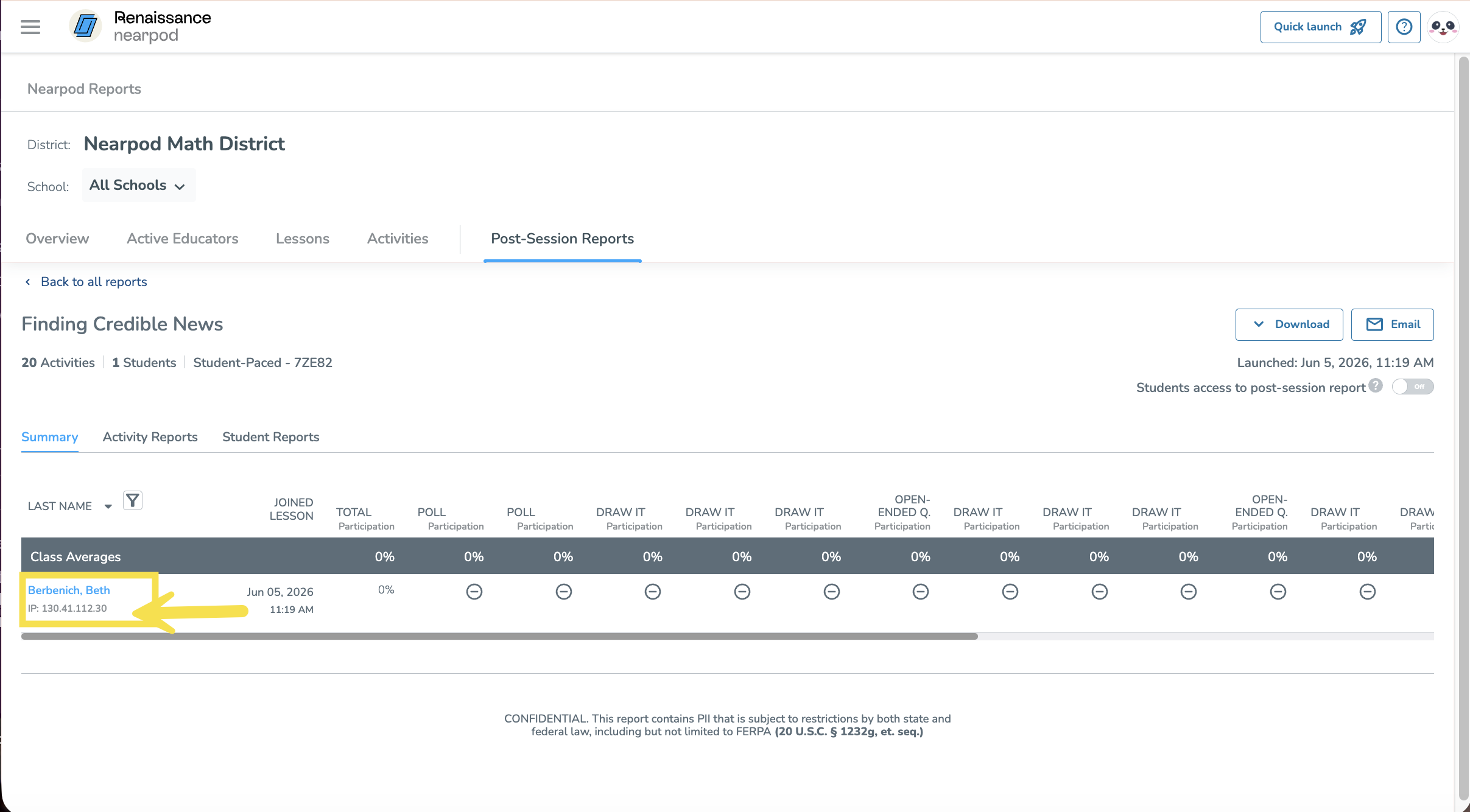1470x812 pixels.
Task: Switch to the Active Educators tab
Action: pos(183,239)
